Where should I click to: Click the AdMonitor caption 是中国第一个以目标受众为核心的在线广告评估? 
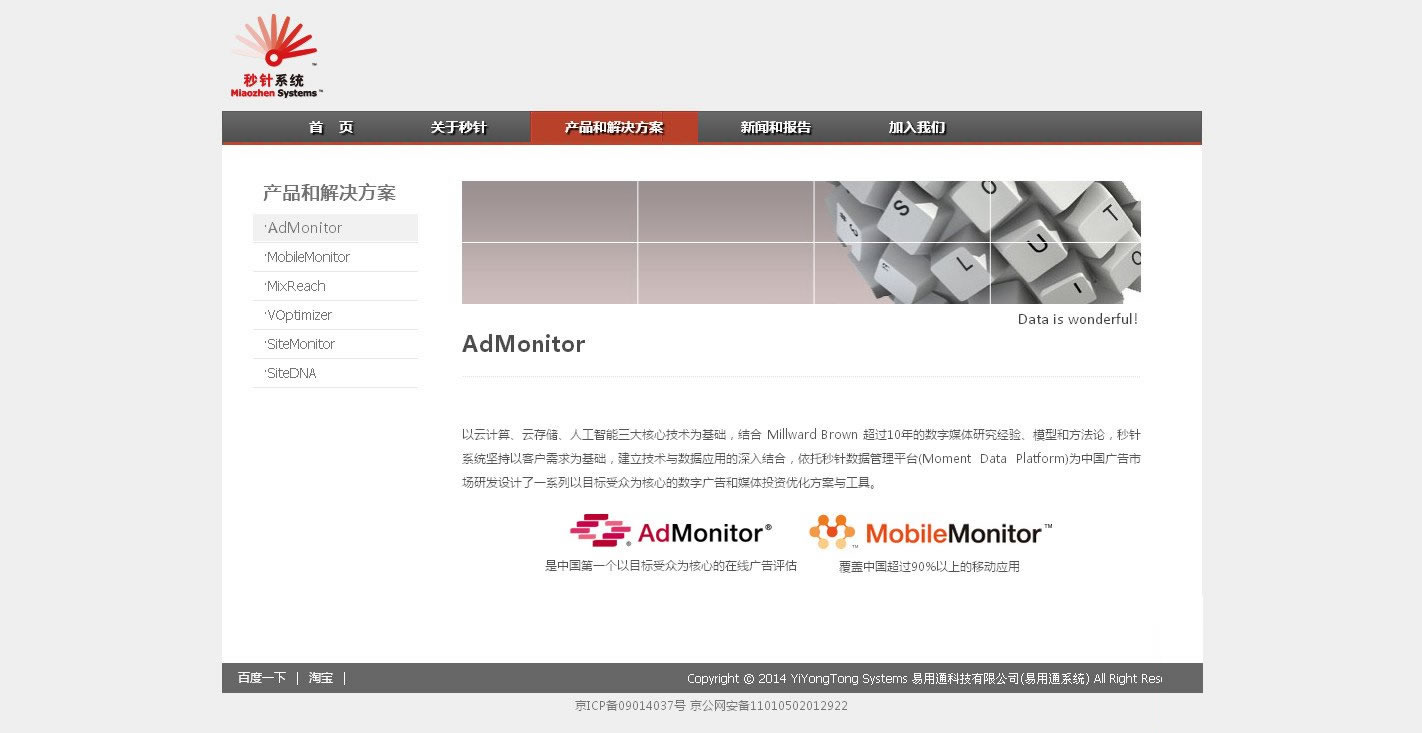point(671,566)
